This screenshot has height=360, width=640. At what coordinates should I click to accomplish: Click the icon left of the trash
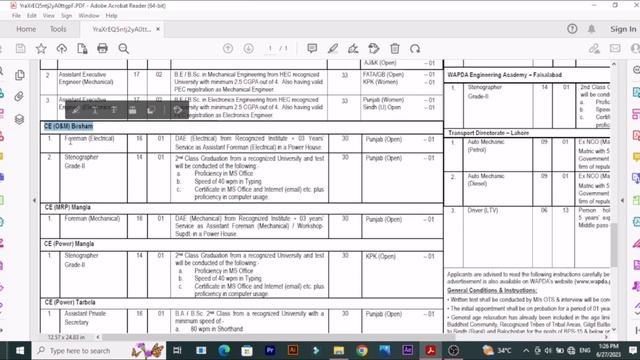coord(374,49)
